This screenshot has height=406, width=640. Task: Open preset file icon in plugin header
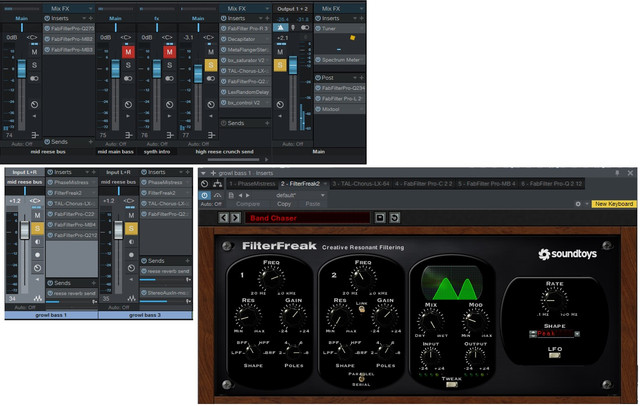231,195
